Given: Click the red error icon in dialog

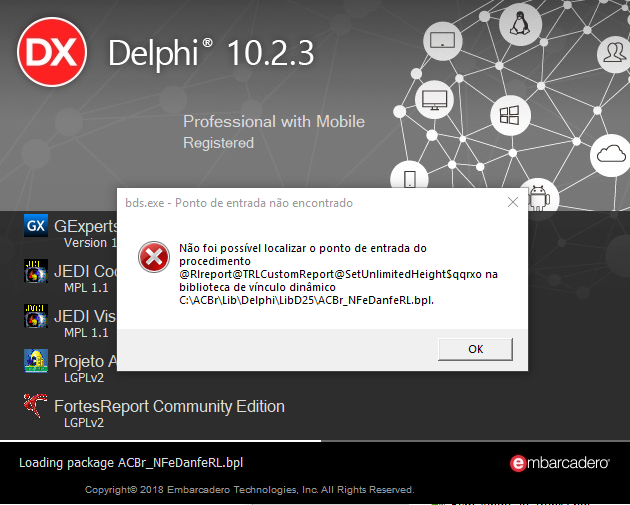Looking at the screenshot, I should [153, 257].
